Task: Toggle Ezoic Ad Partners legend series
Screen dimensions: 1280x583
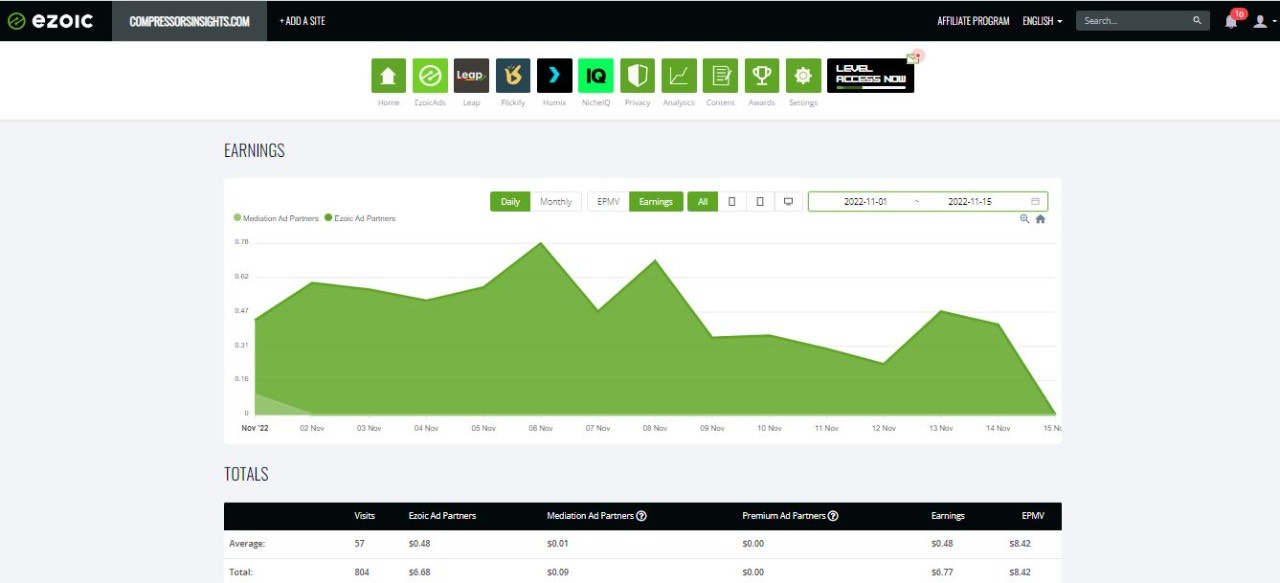Action: pos(360,218)
